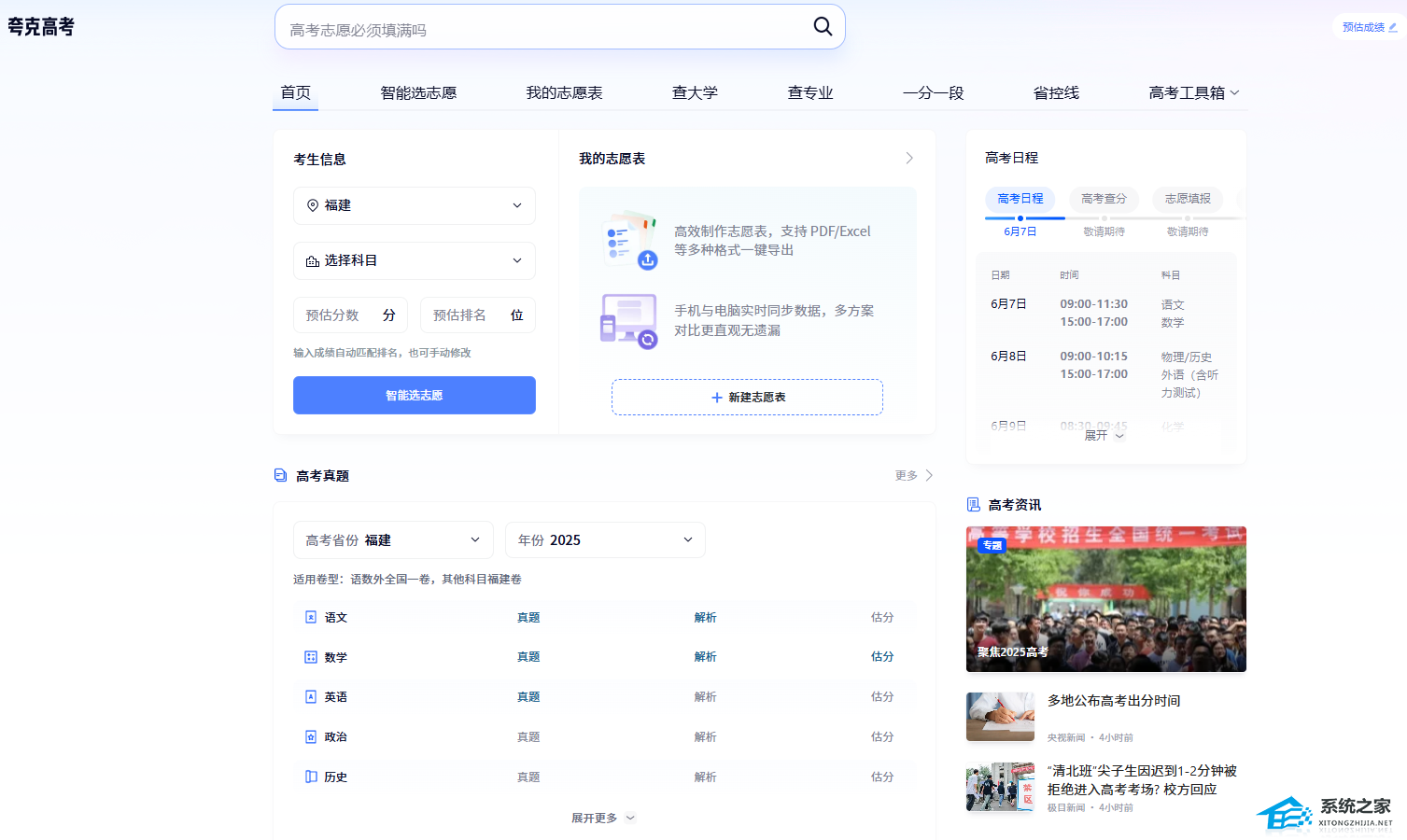Click the edit icon beside 预估成绩
Image resolution: width=1407 pixels, height=840 pixels.
pos(1392,27)
